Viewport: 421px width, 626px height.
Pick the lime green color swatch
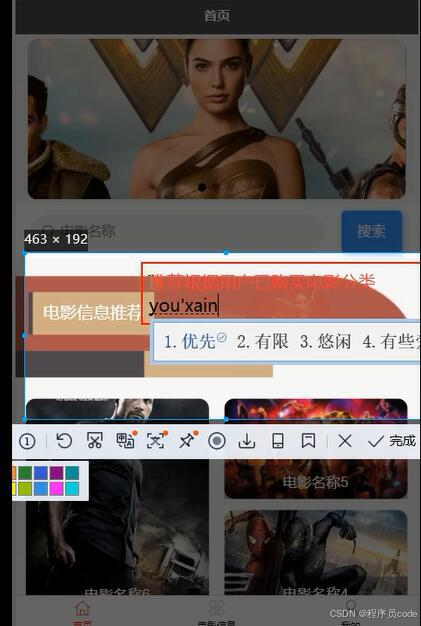point(25,489)
